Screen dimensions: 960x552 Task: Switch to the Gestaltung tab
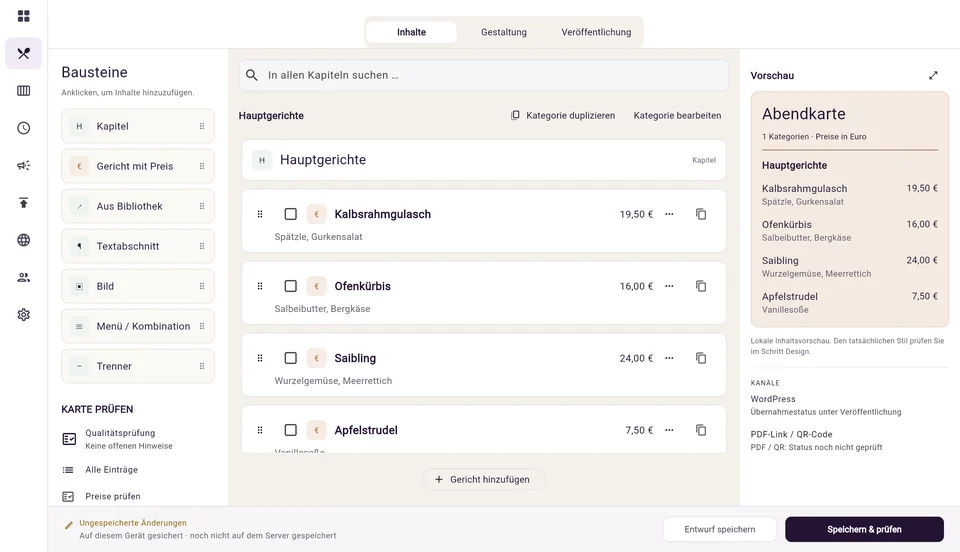point(504,32)
